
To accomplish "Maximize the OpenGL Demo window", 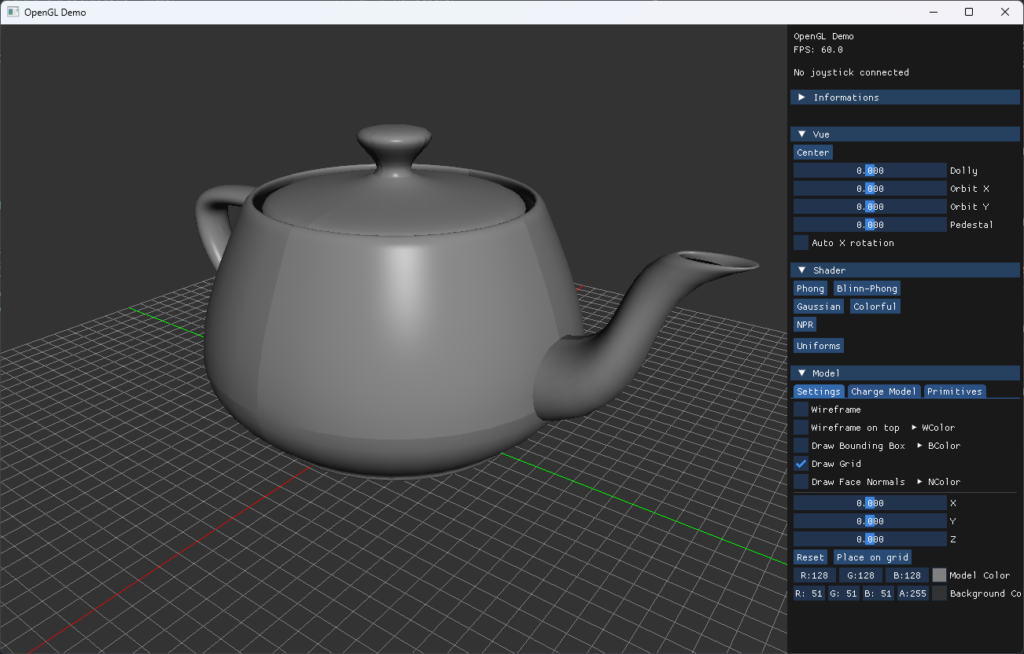I will (969, 12).
